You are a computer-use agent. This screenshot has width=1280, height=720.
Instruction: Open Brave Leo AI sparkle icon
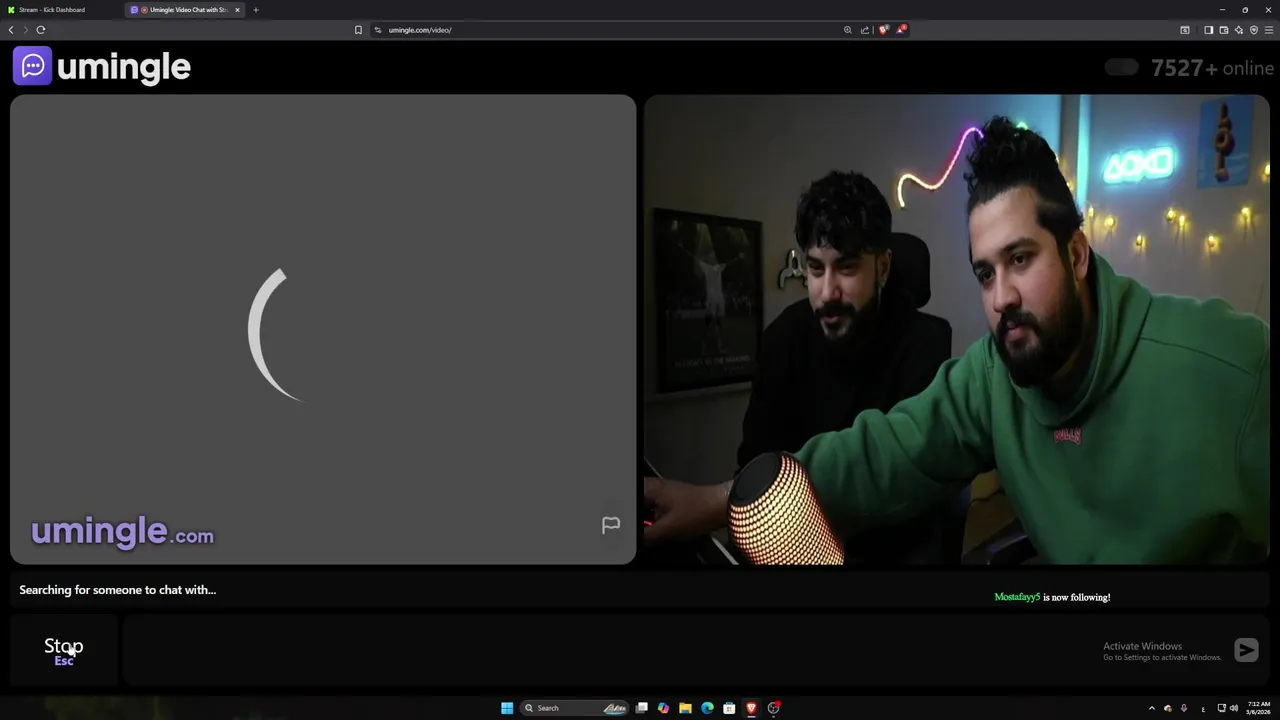coord(1238,30)
